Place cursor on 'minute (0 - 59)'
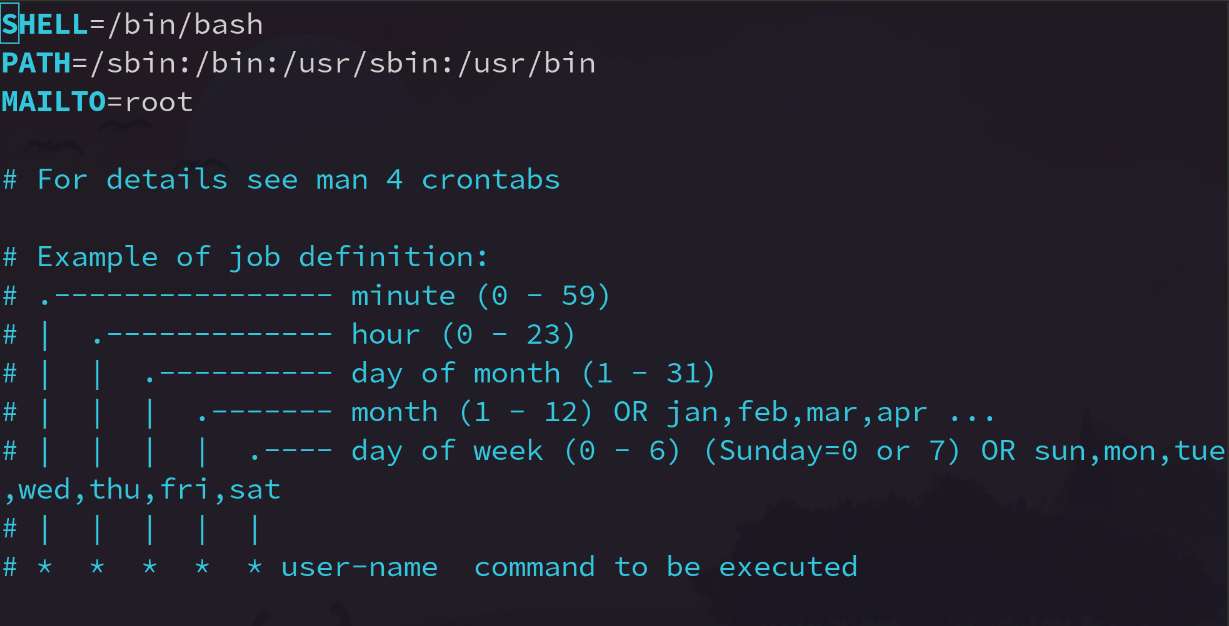The image size is (1229, 626). click(x=481, y=296)
